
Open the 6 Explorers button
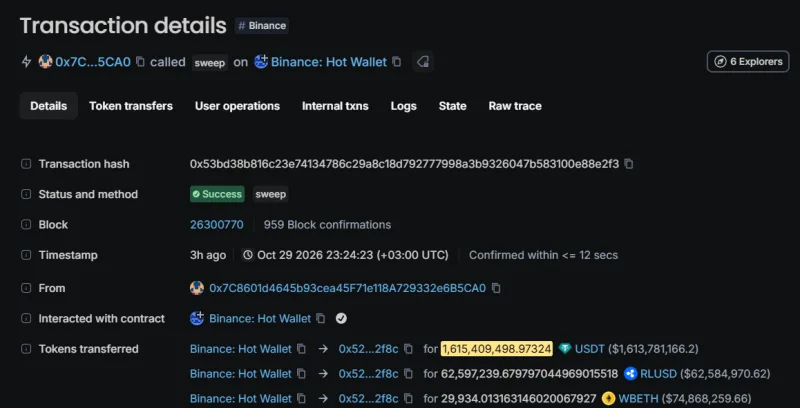[748, 62]
